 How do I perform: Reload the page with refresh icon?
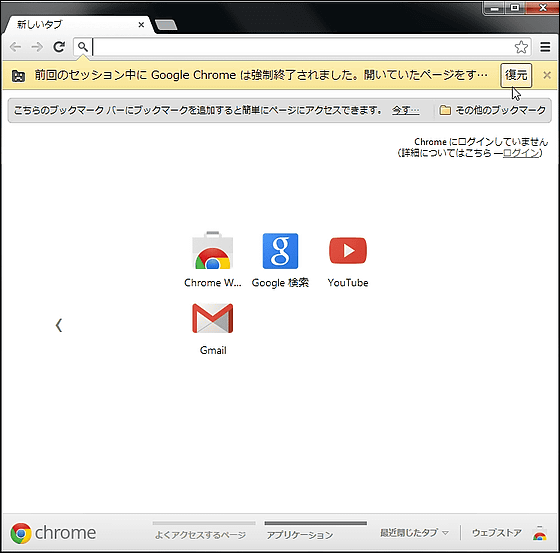click(59, 46)
